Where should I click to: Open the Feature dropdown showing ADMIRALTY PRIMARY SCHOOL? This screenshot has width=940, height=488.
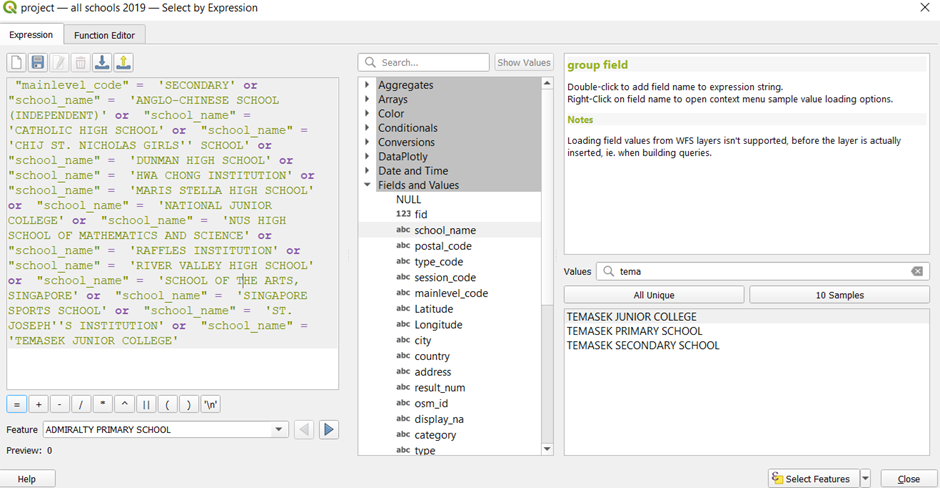coord(279,430)
